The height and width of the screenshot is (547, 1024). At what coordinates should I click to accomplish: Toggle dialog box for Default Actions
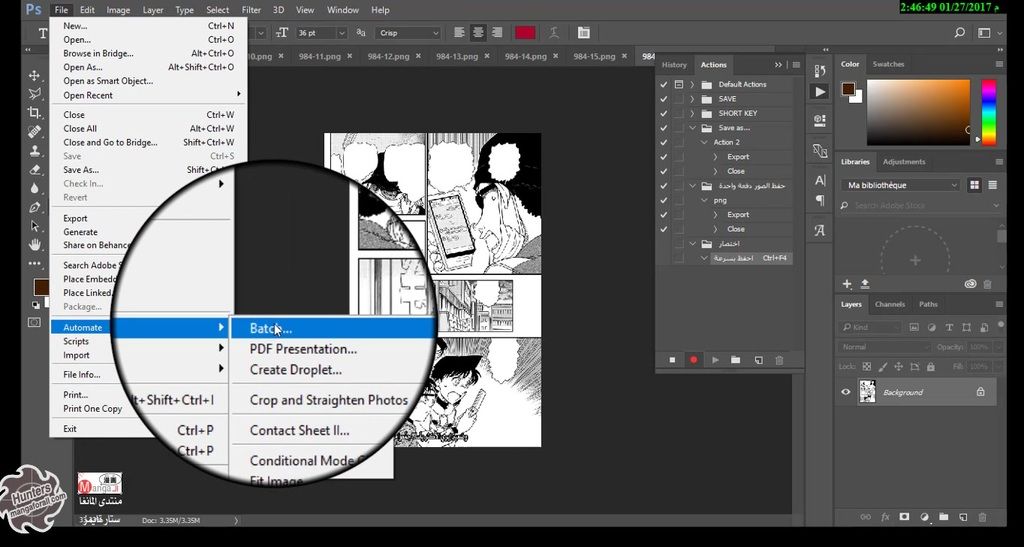pos(679,84)
